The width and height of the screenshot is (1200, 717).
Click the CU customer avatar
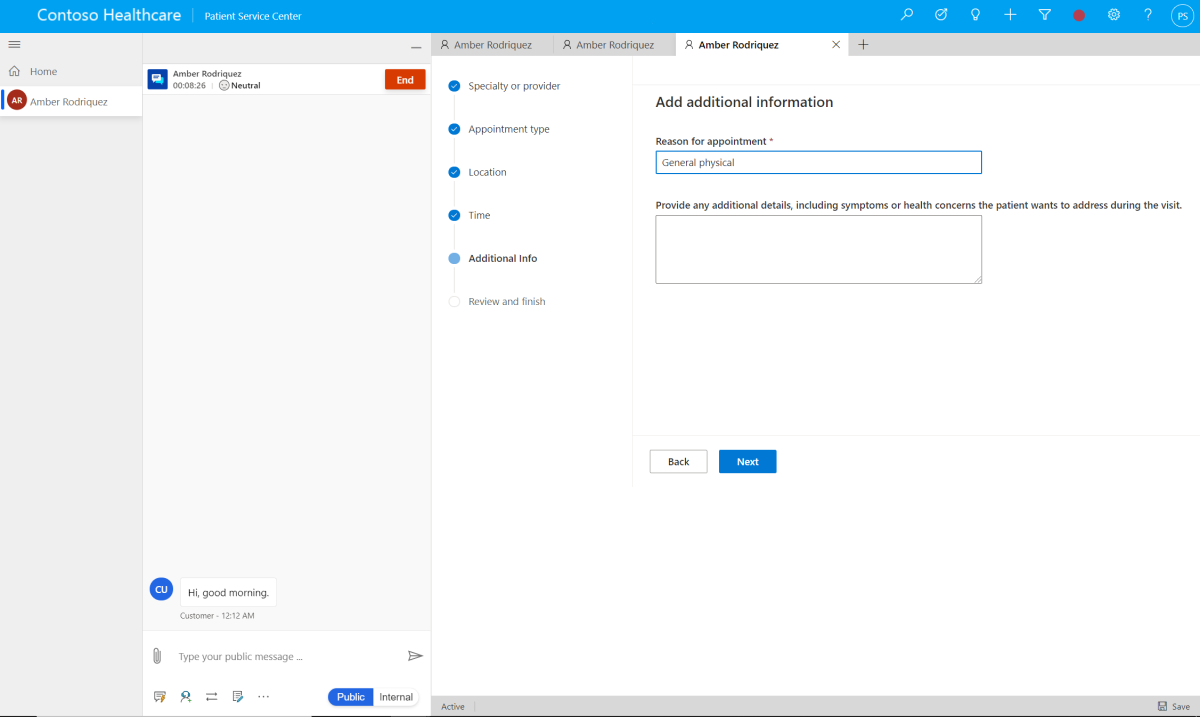point(160,589)
